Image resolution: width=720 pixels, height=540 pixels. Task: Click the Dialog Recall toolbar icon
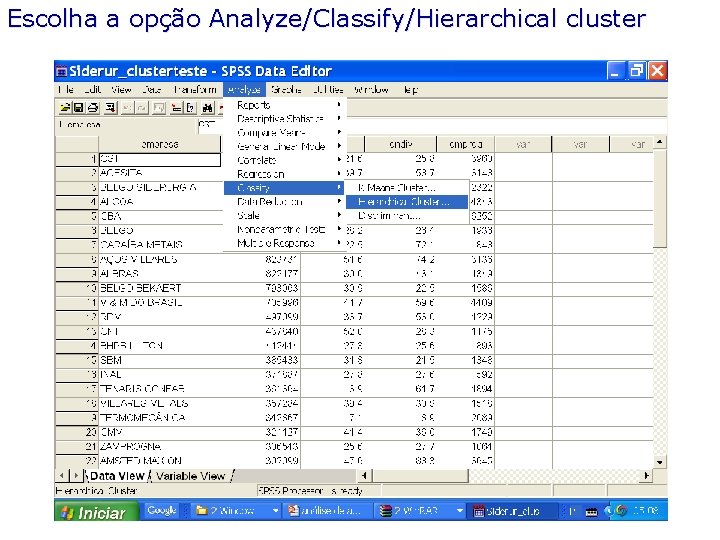coord(110,107)
